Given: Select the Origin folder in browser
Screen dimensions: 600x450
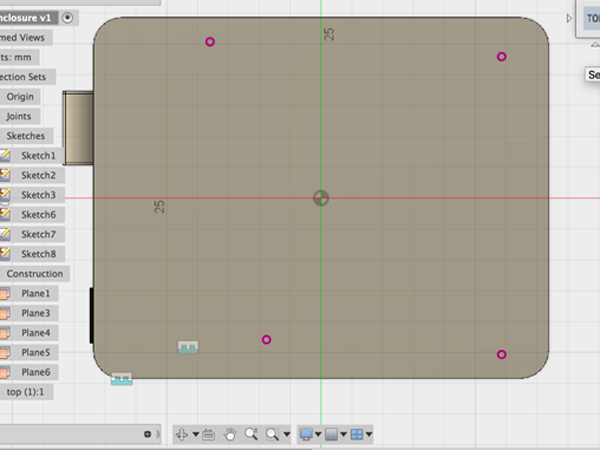Looking at the screenshot, I should 20,97.
